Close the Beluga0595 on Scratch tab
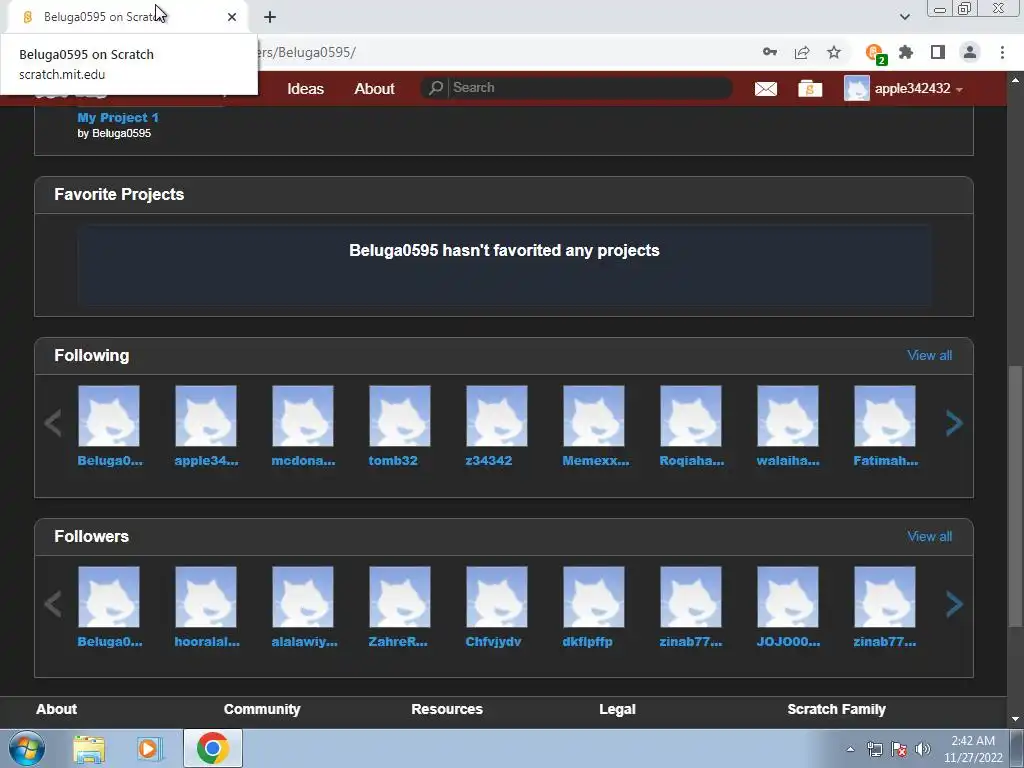This screenshot has height=768, width=1024. pyautogui.click(x=232, y=17)
